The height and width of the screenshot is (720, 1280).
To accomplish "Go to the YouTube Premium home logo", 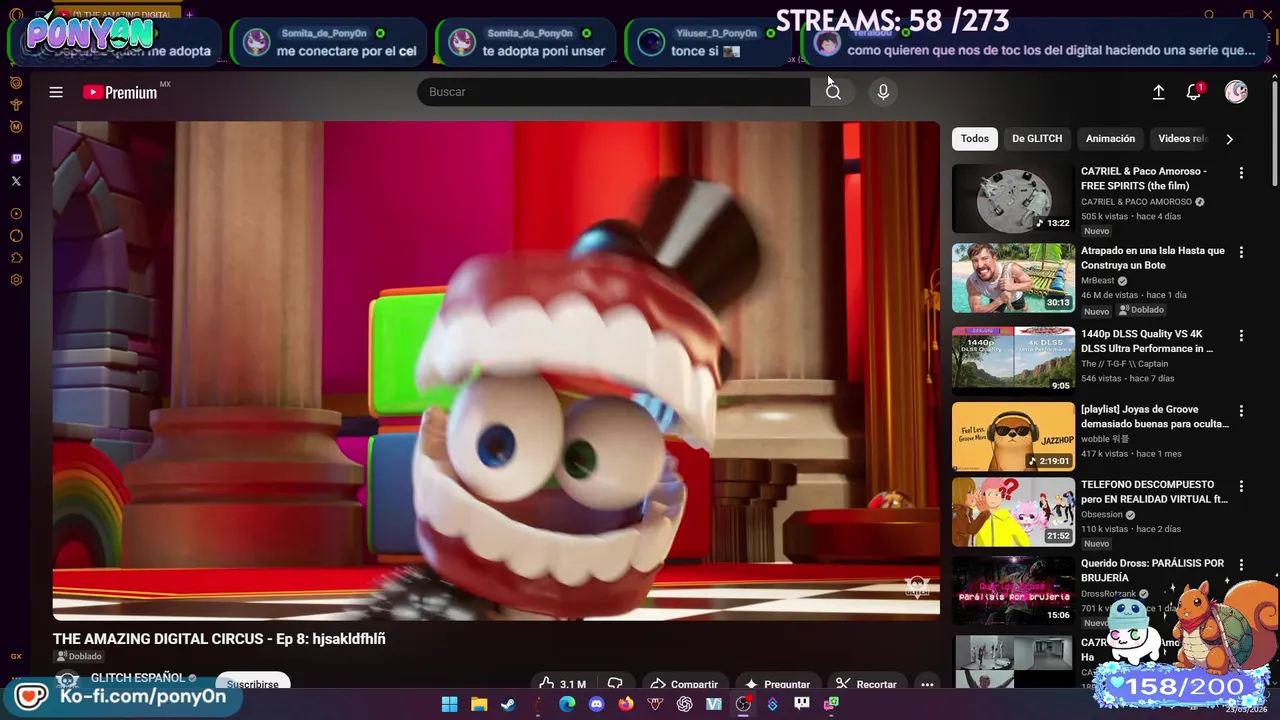I will 121,92.
